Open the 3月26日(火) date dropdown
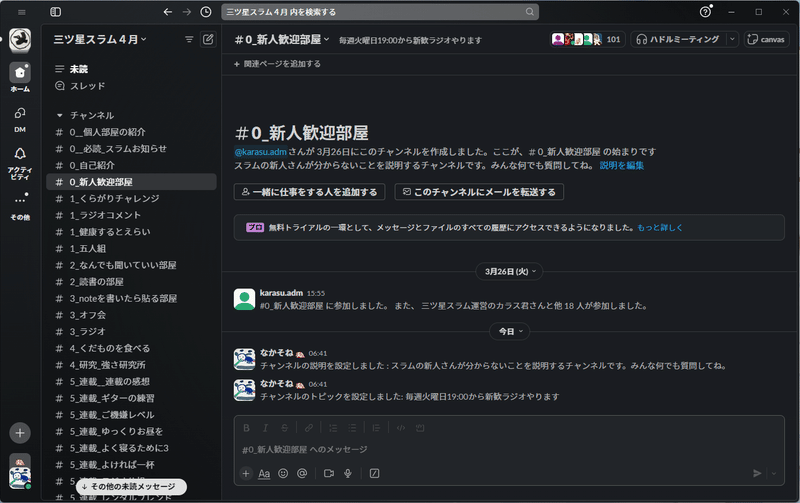Viewport: 800px width, 503px height. 509,271
